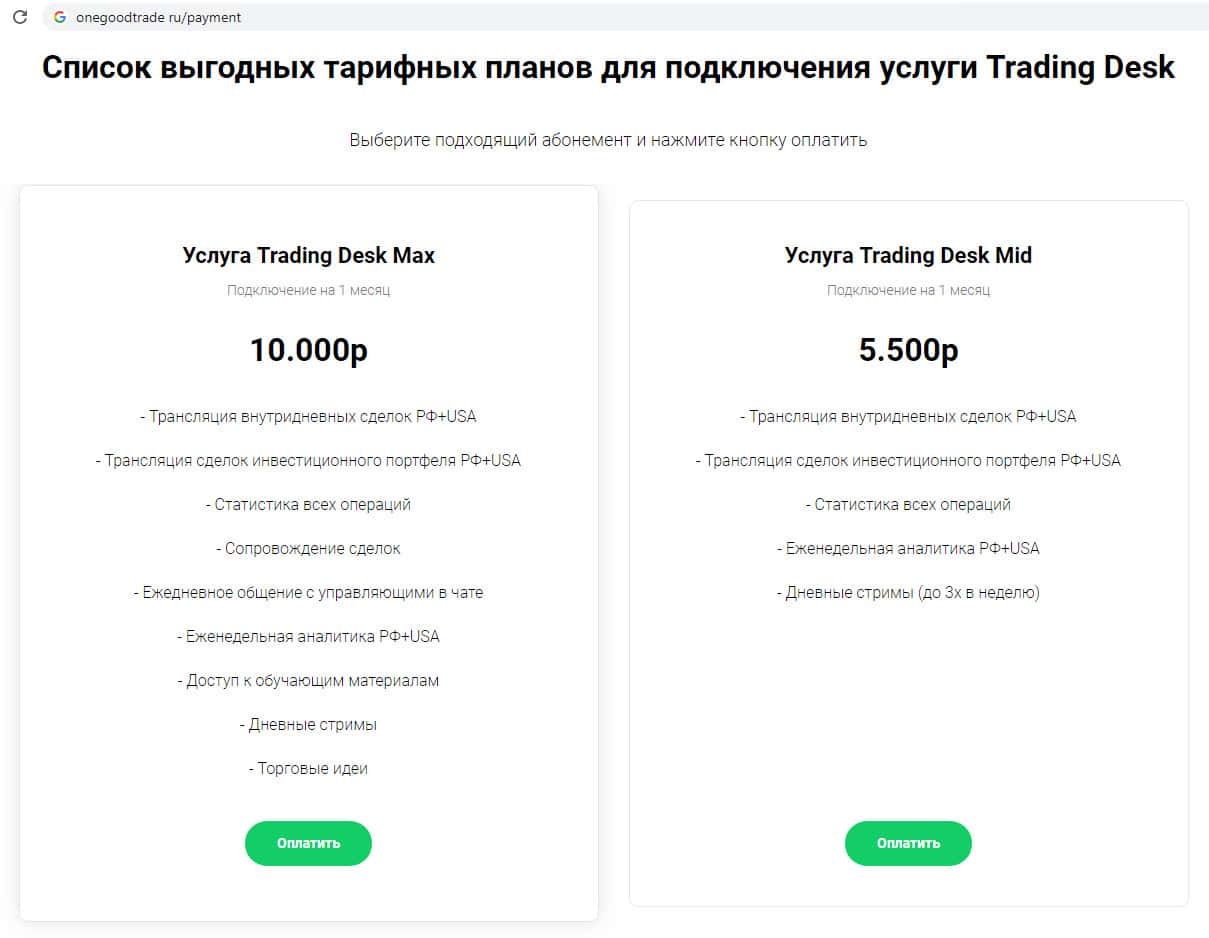Click the 'Услуга Trading Desk Max' title
The height and width of the screenshot is (938, 1209).
308,255
